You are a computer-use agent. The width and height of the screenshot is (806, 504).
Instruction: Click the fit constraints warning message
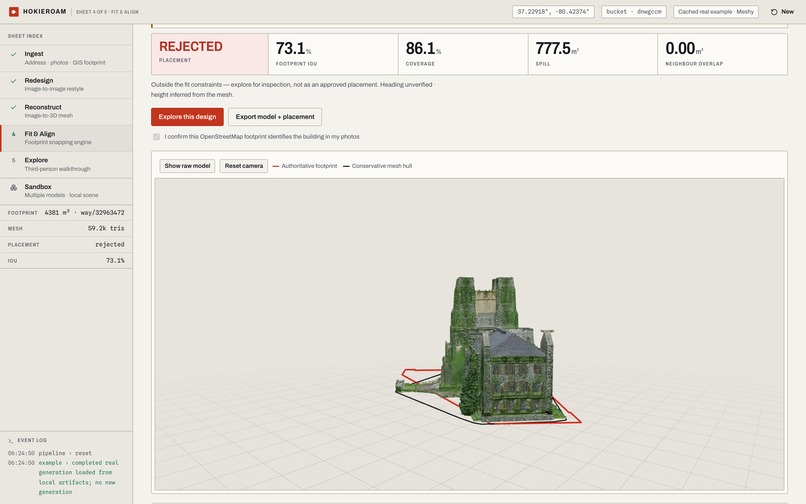tap(293, 89)
